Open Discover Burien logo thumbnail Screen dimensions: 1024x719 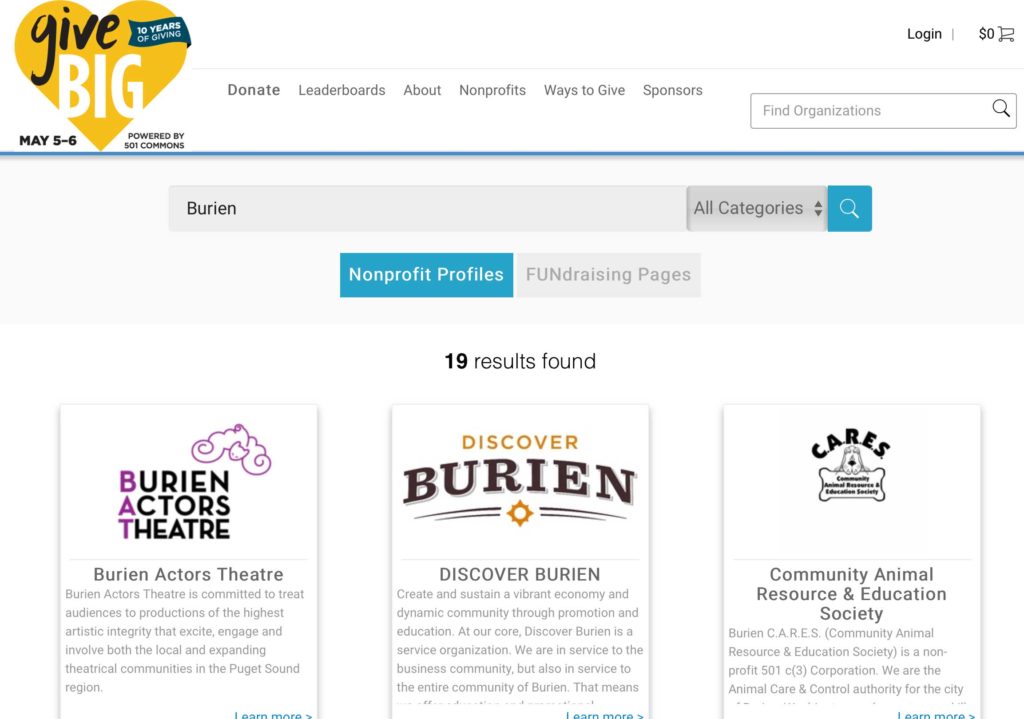(520, 481)
